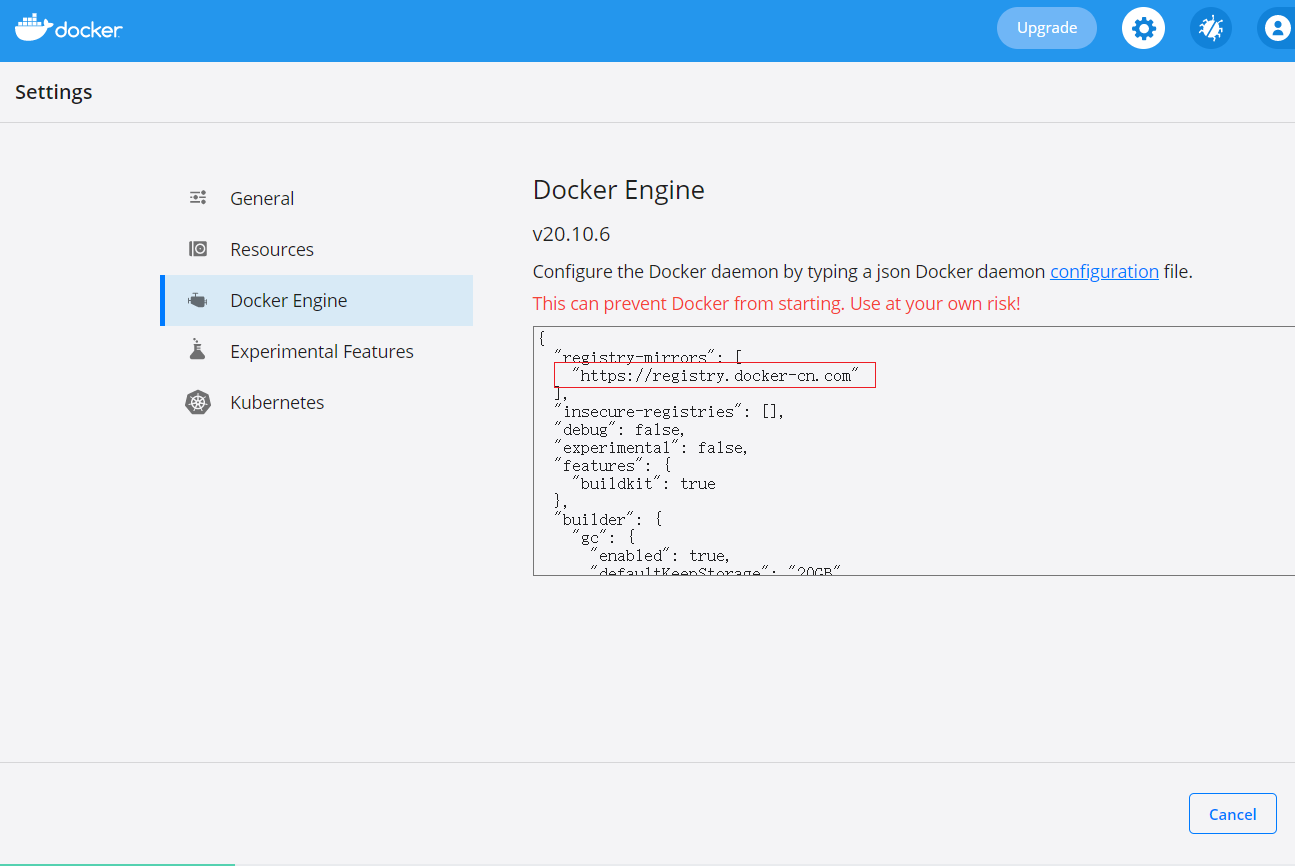Open the user account icon
Viewport: 1295px width, 866px height.
click(1276, 28)
